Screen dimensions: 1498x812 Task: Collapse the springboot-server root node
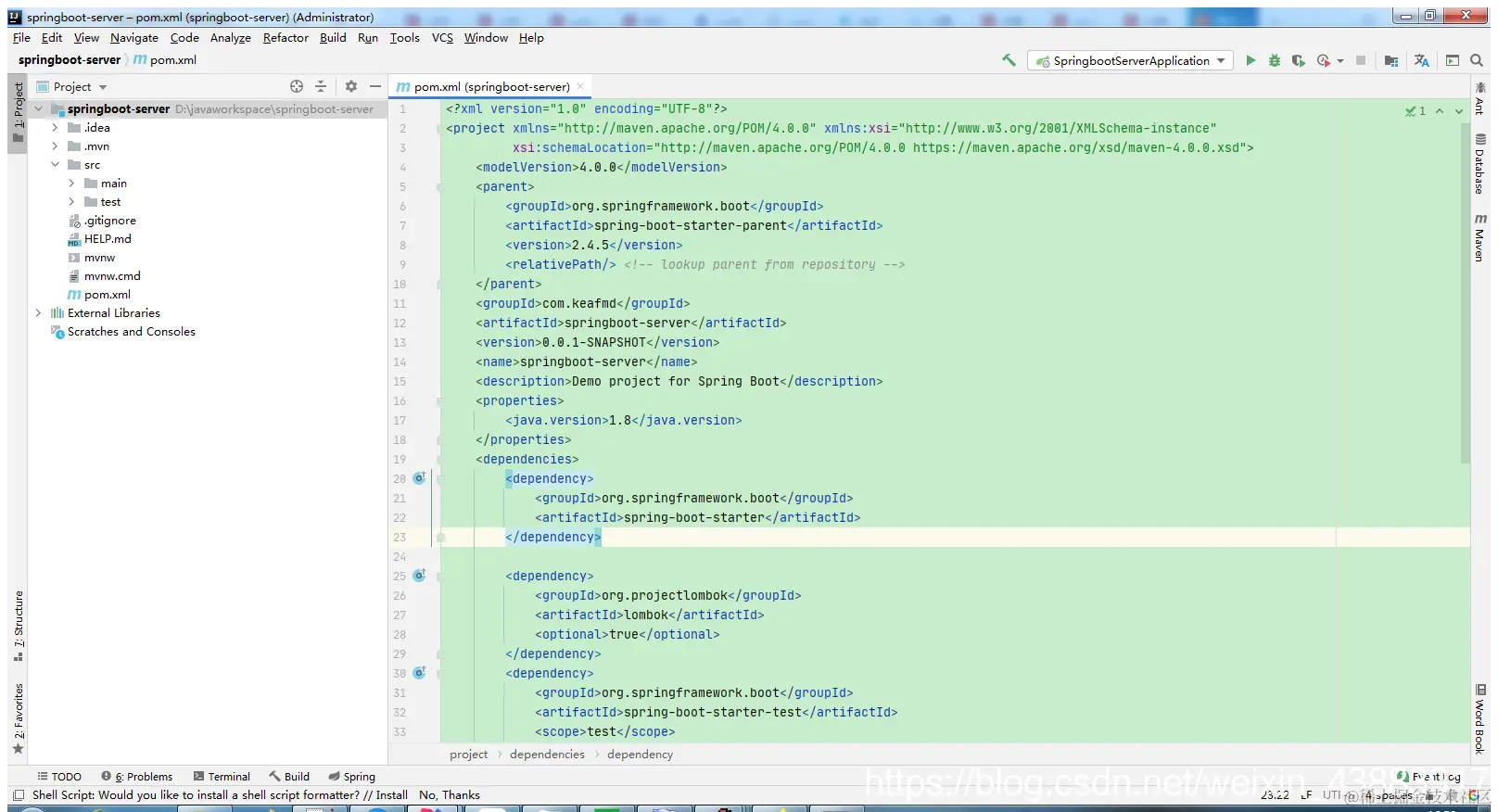[38, 109]
